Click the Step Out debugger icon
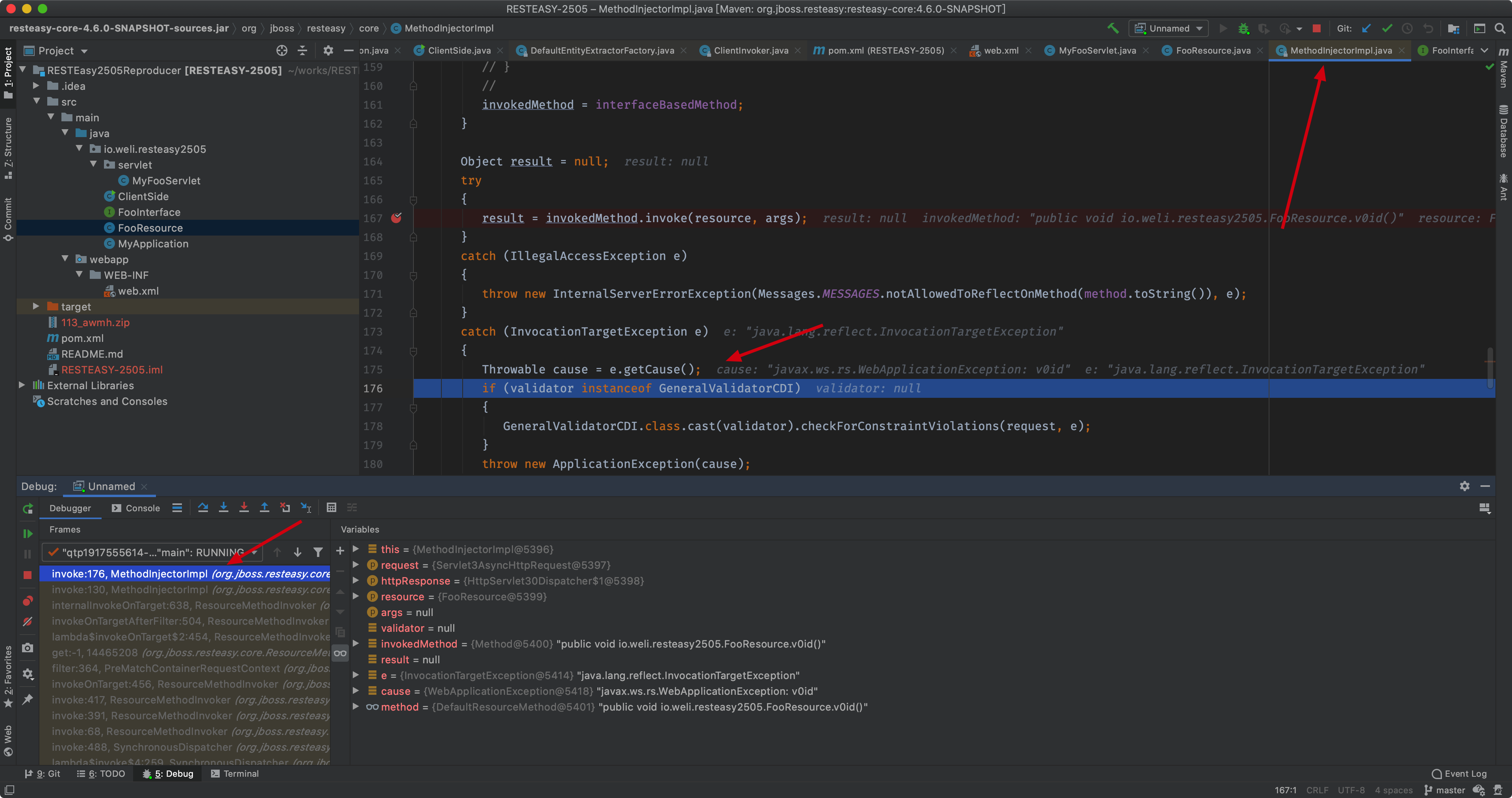 tap(264, 508)
